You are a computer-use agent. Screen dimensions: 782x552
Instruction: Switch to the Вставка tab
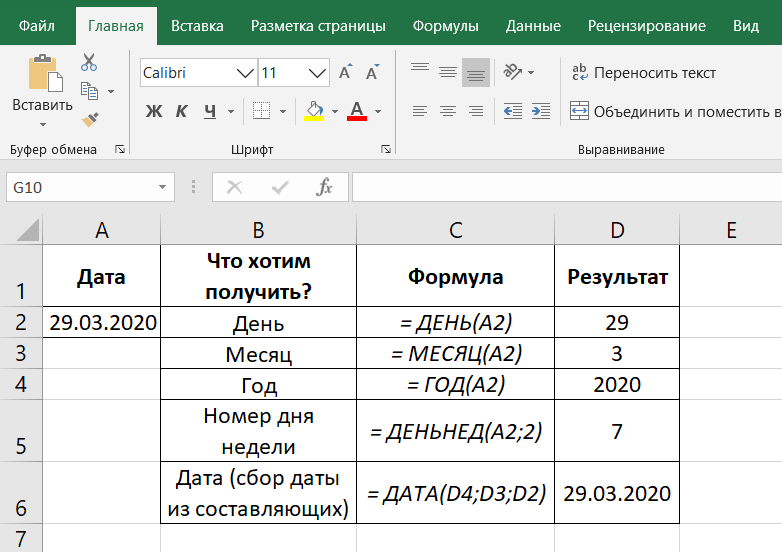197,26
